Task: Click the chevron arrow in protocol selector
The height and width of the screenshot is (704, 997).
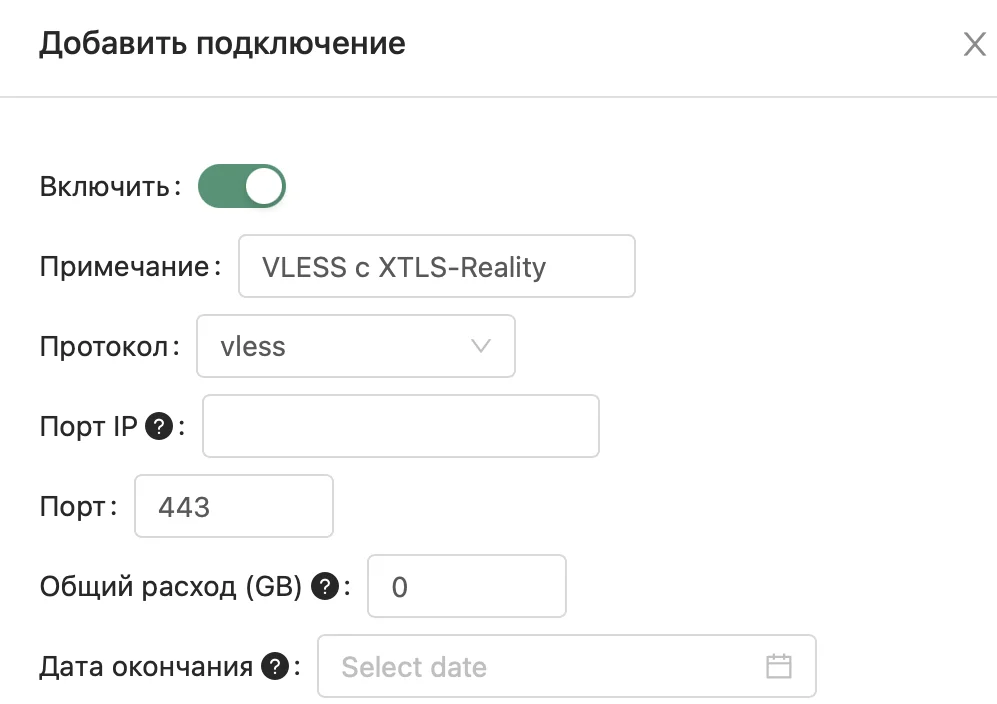Action: click(x=480, y=347)
